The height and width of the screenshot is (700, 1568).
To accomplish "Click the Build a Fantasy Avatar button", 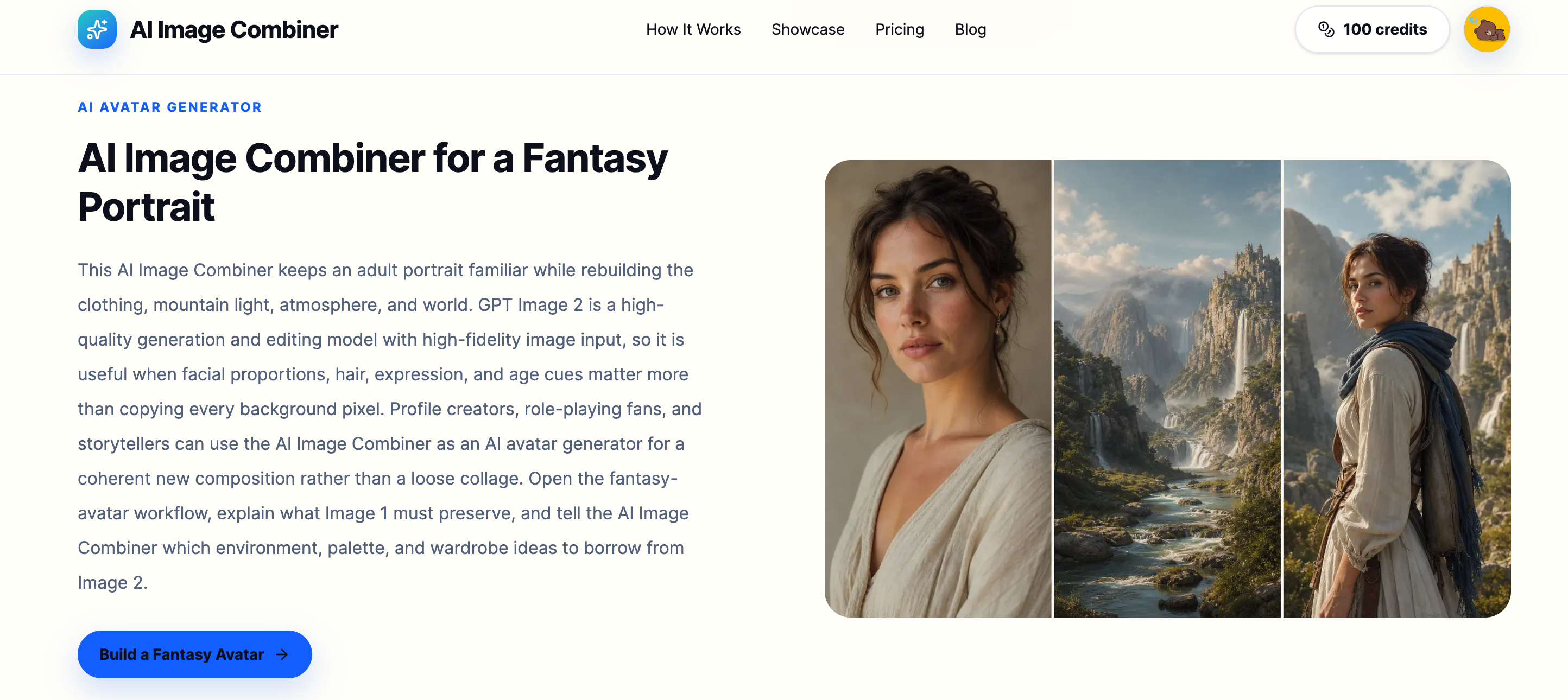I will (x=195, y=654).
